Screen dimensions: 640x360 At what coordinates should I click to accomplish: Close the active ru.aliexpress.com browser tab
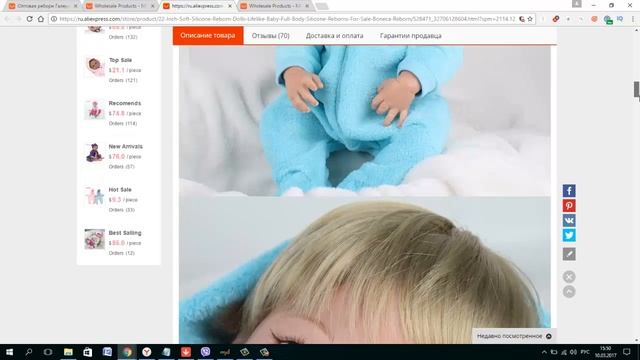[230, 6]
